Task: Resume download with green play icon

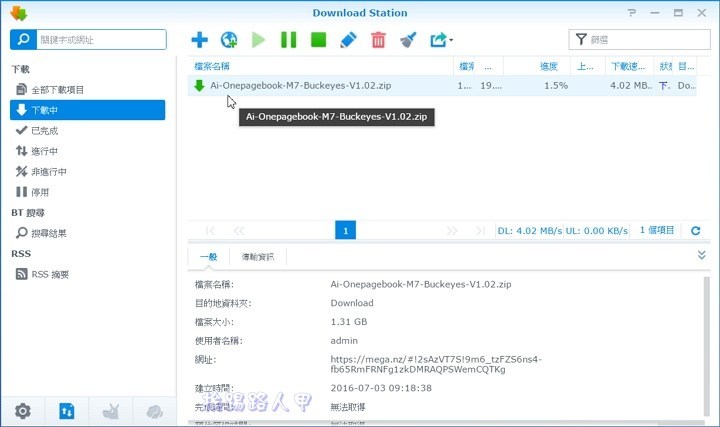Action: (259, 40)
